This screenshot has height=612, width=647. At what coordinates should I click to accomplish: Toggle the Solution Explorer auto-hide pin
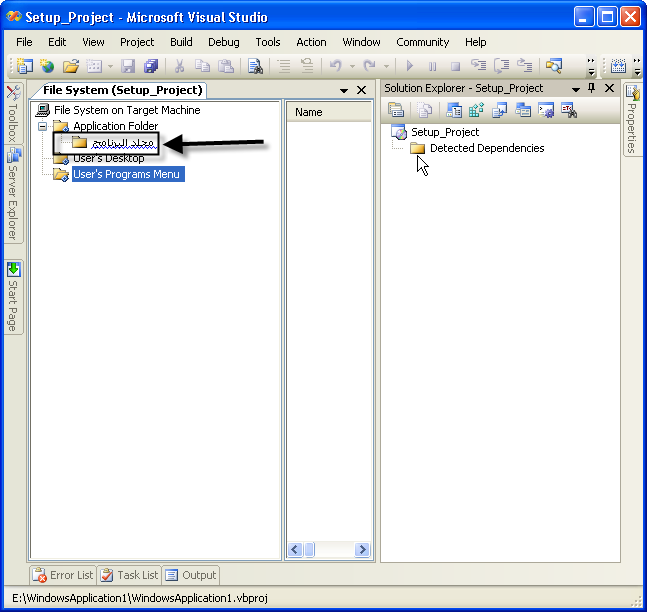tap(591, 88)
